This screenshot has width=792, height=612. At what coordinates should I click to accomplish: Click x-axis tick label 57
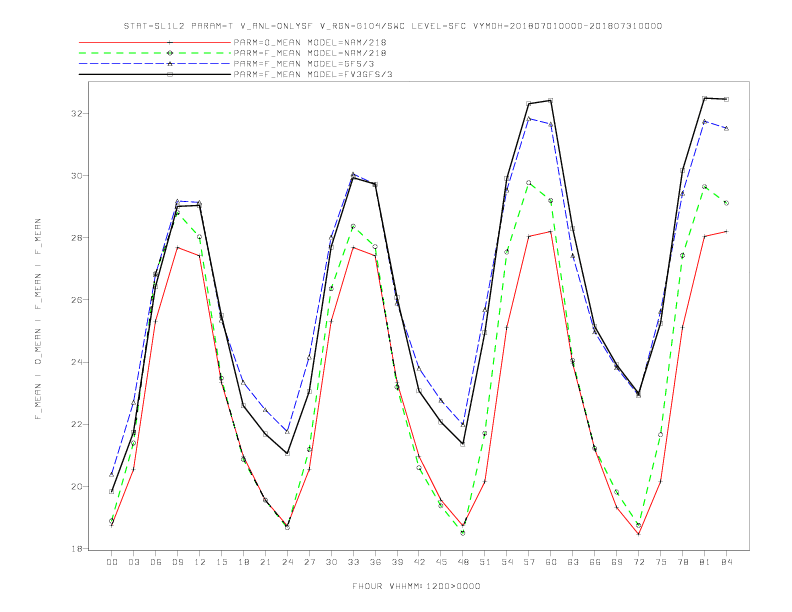pyautogui.click(x=529, y=562)
